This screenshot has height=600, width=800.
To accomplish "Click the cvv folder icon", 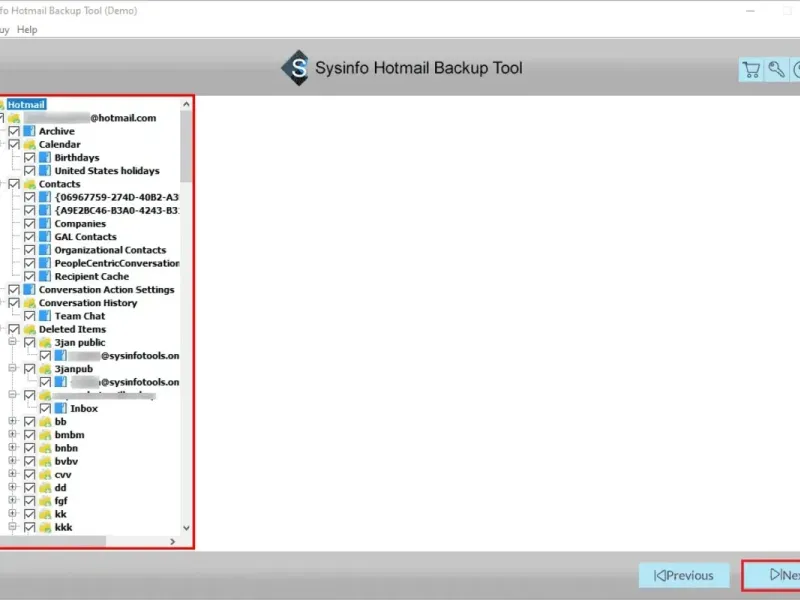I will tap(45, 474).
